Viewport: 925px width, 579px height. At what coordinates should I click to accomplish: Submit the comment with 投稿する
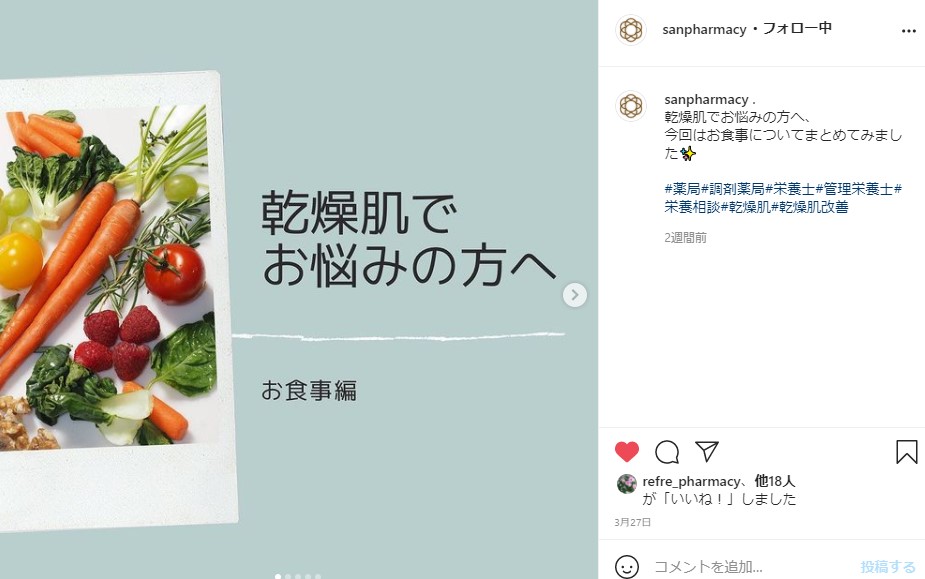888,567
